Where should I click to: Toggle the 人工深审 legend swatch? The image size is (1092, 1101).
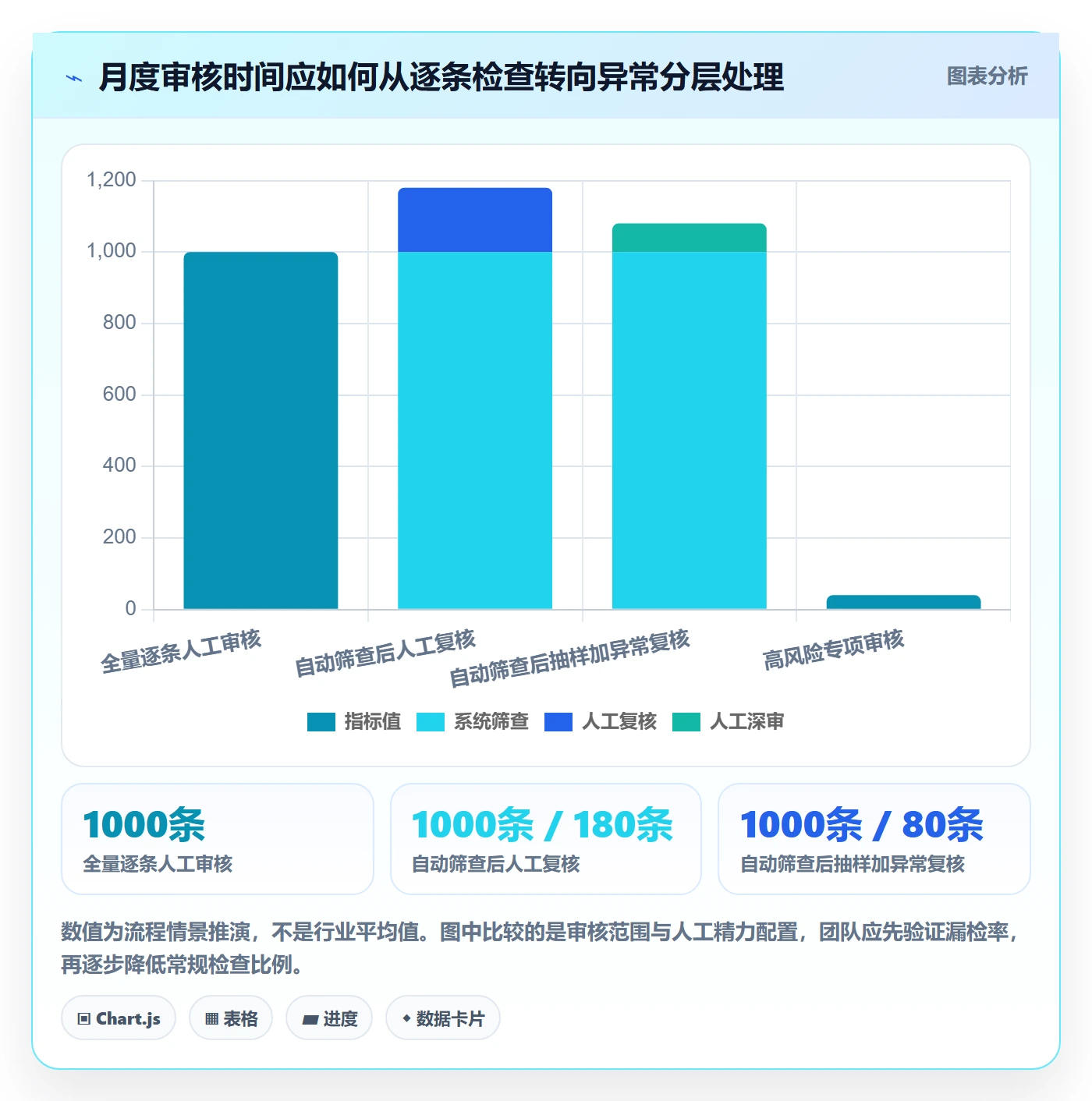pyautogui.click(x=686, y=722)
